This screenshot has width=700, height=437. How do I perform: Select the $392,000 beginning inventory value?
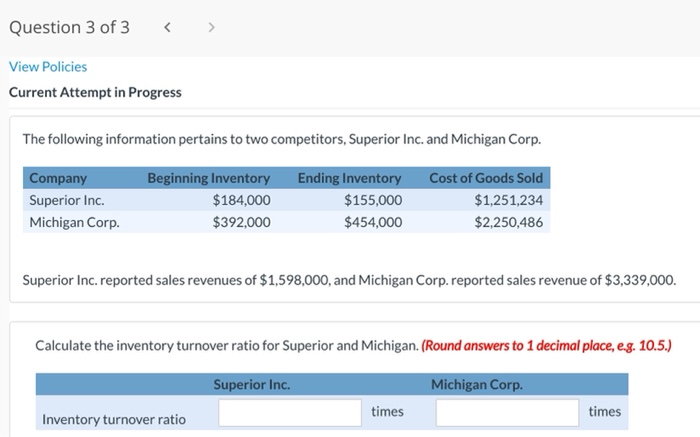pyautogui.click(x=242, y=222)
